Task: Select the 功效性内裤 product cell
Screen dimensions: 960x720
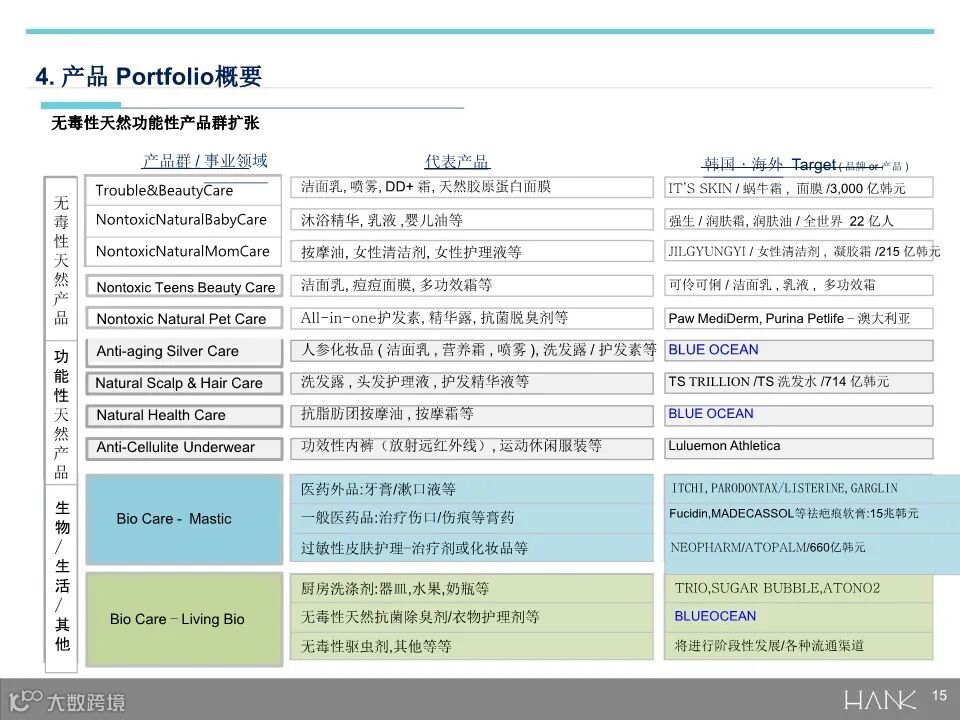Action: click(471, 447)
